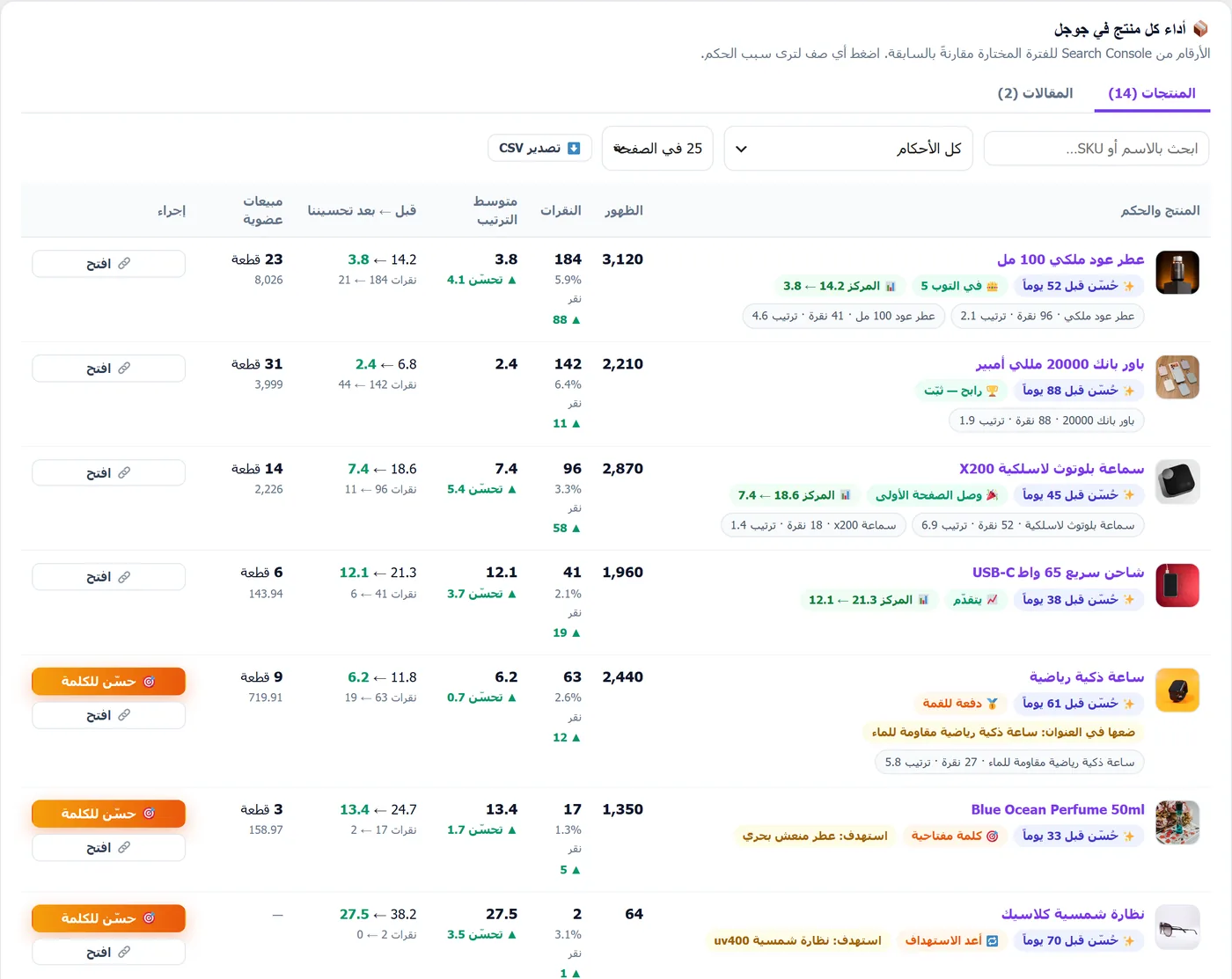This screenshot has width=1232, height=979.
Task: Click the استهدف: عطر منعش بحري suggestion
Action: [x=815, y=836]
